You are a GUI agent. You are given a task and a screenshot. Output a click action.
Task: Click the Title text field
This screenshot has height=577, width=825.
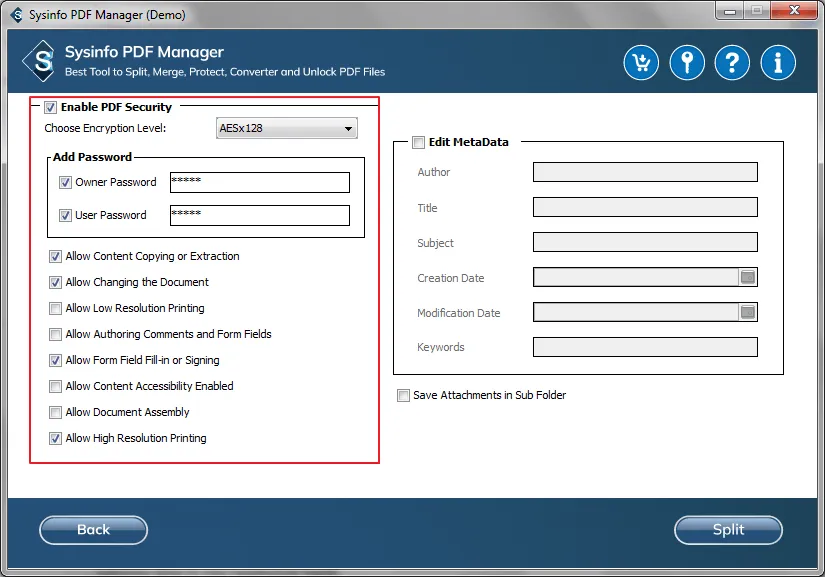[645, 207]
